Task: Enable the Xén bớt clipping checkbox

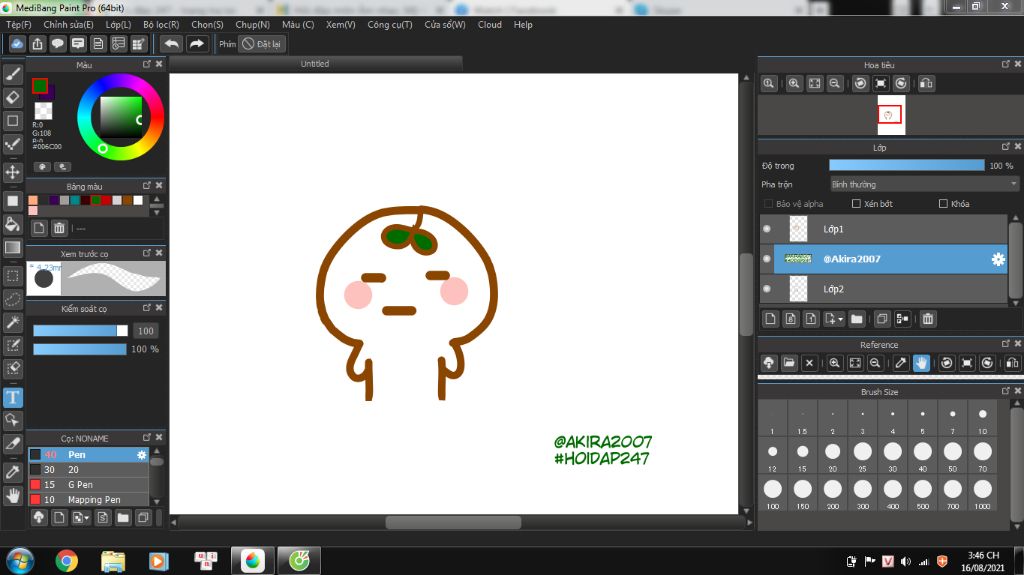Action: coord(856,204)
